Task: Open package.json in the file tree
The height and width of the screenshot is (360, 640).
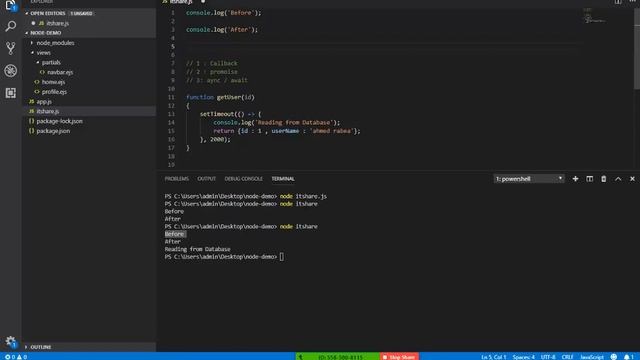Action: click(53, 131)
